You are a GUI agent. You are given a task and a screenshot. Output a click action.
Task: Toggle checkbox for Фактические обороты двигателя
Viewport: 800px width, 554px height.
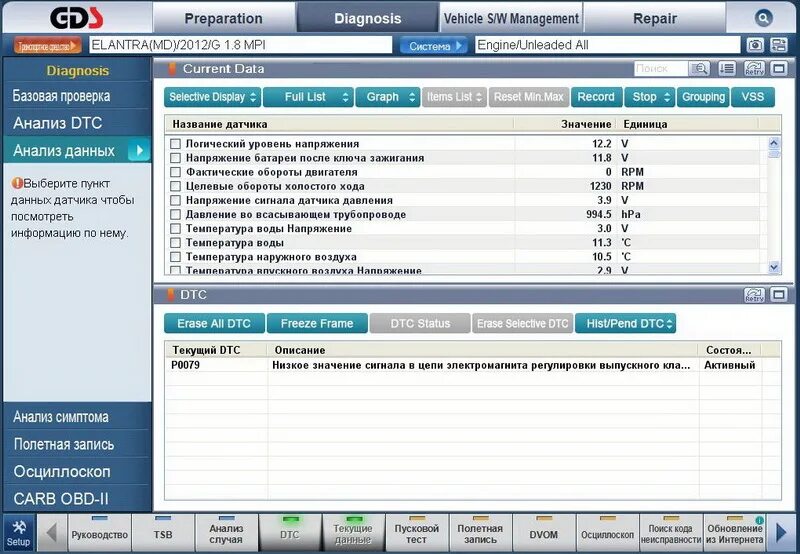pyautogui.click(x=176, y=172)
